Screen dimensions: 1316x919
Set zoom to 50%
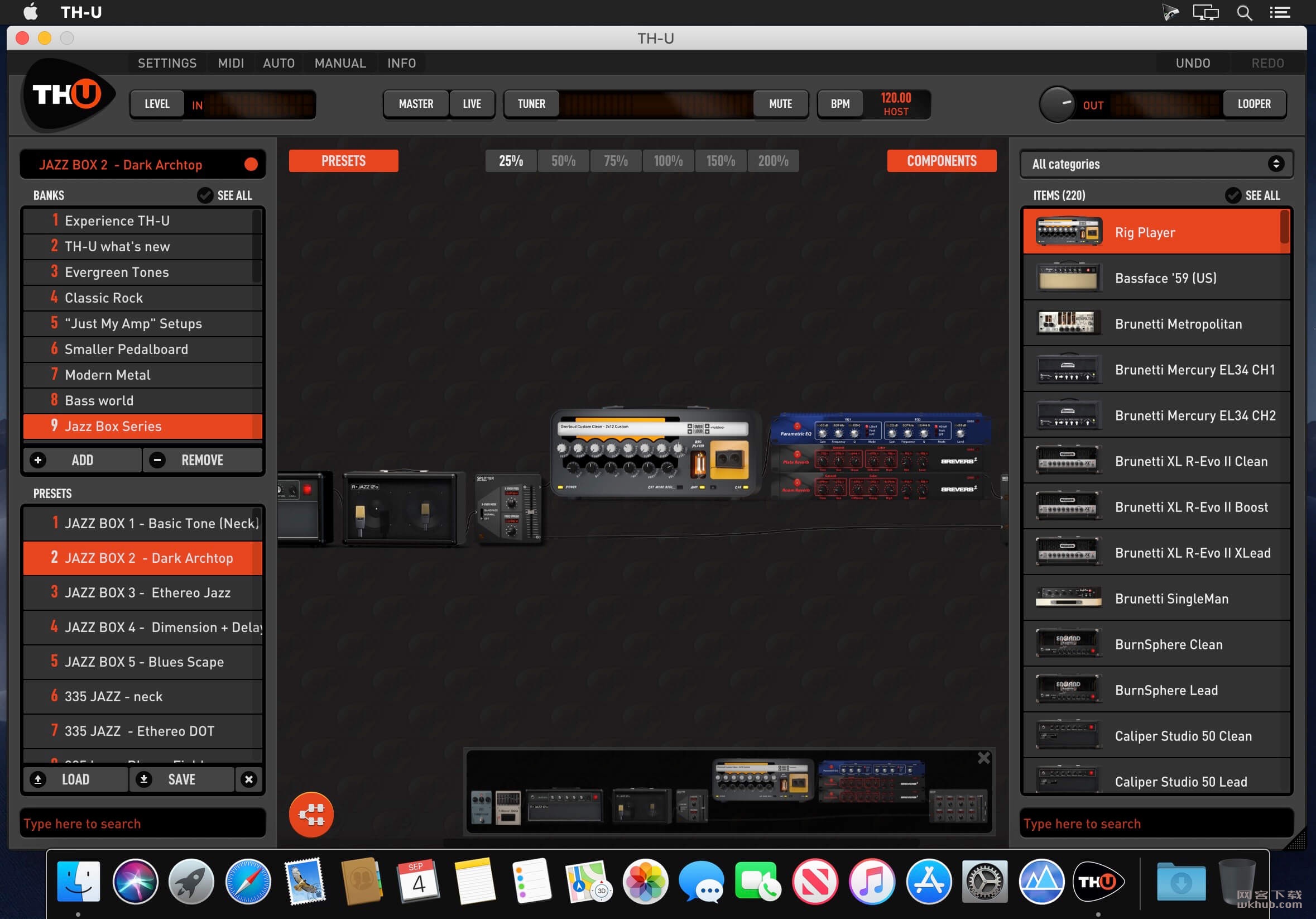[x=563, y=161]
